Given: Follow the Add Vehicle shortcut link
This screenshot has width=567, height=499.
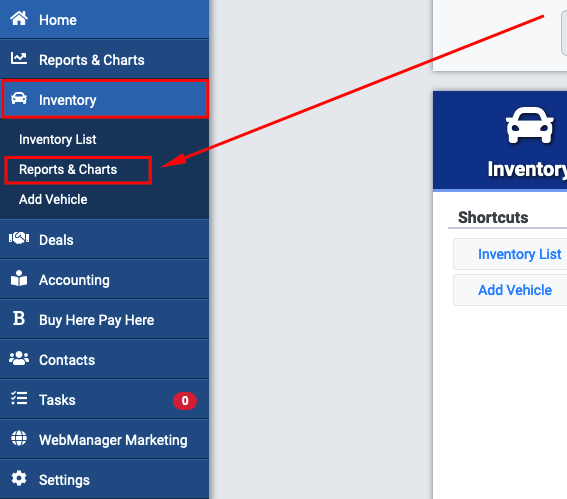Looking at the screenshot, I should [515, 290].
